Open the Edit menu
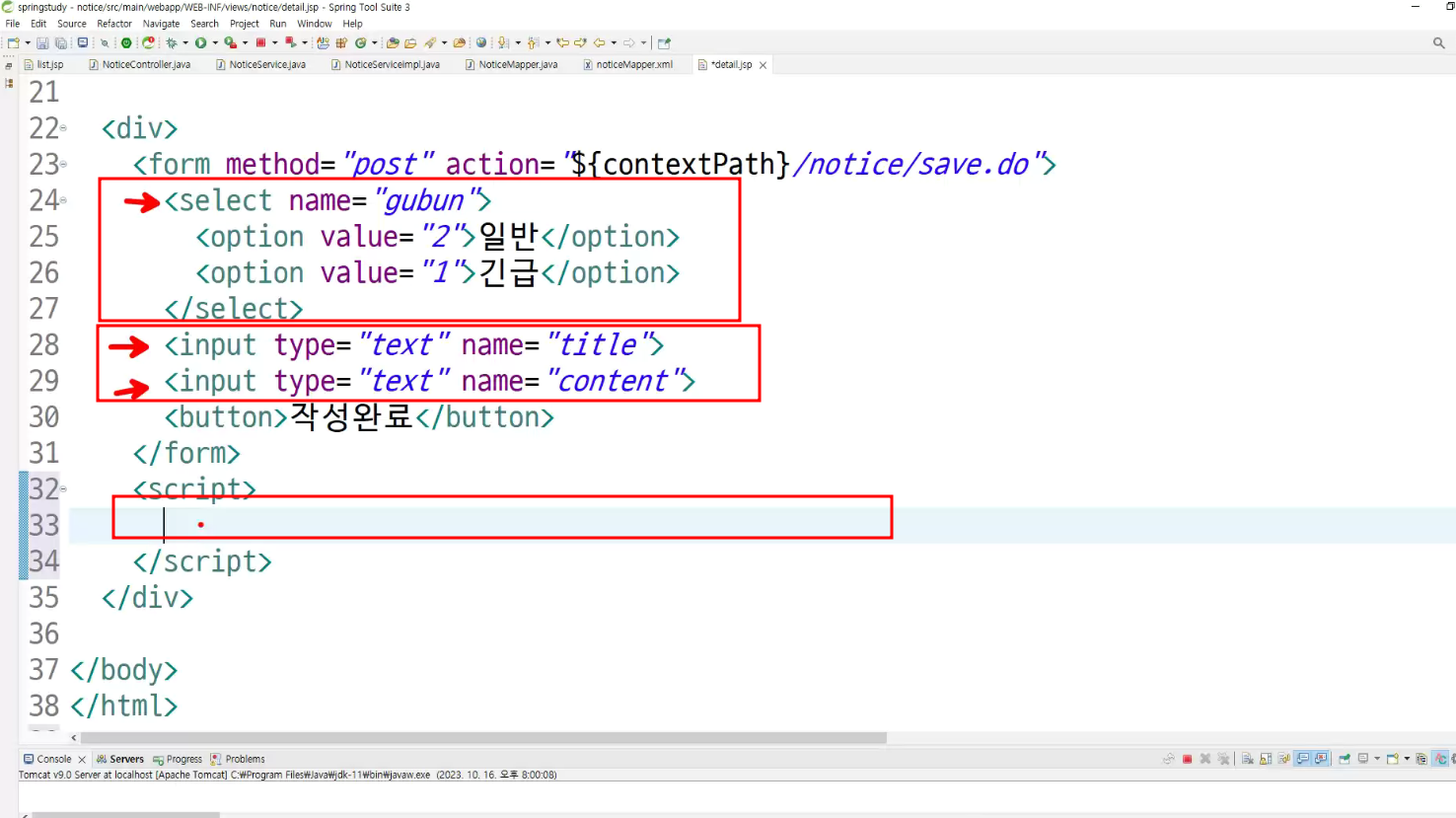The width and height of the screenshot is (1456, 818). 38,24
